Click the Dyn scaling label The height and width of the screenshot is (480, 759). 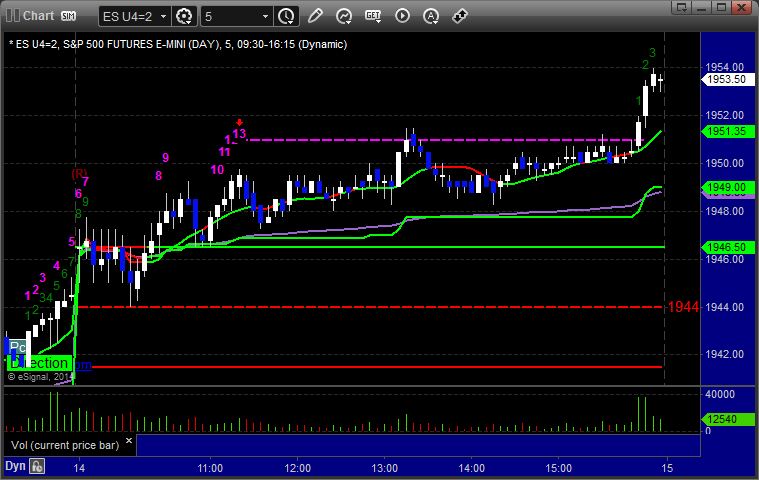[x=15, y=466]
